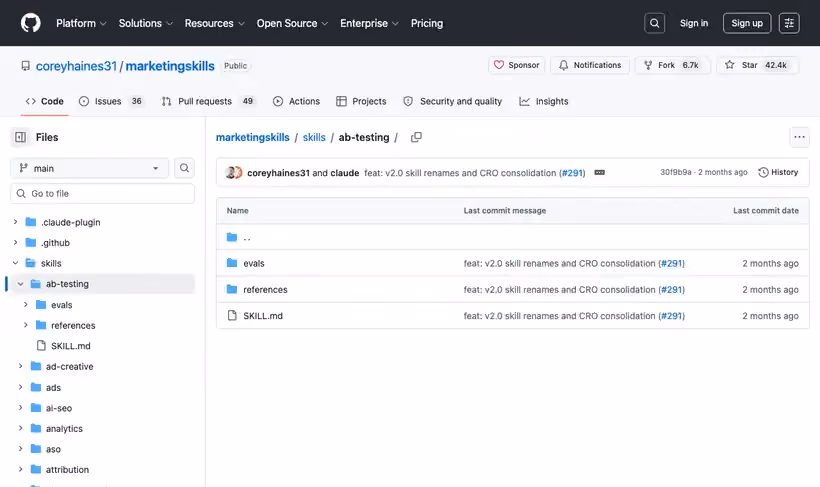
Task: Click the heart icon on Sponsor button
Action: (498, 65)
